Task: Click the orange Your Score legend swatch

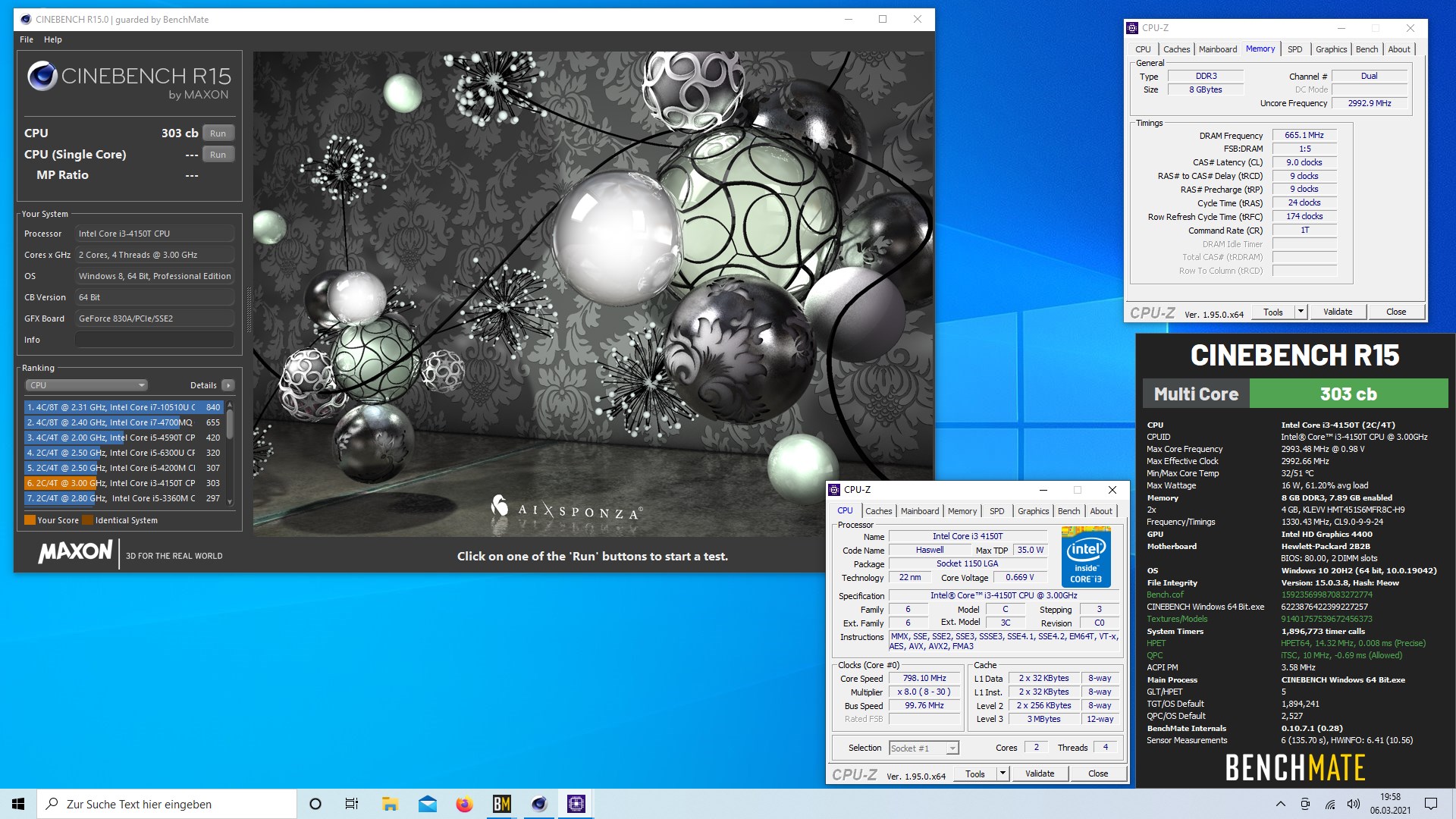Action: [30, 520]
